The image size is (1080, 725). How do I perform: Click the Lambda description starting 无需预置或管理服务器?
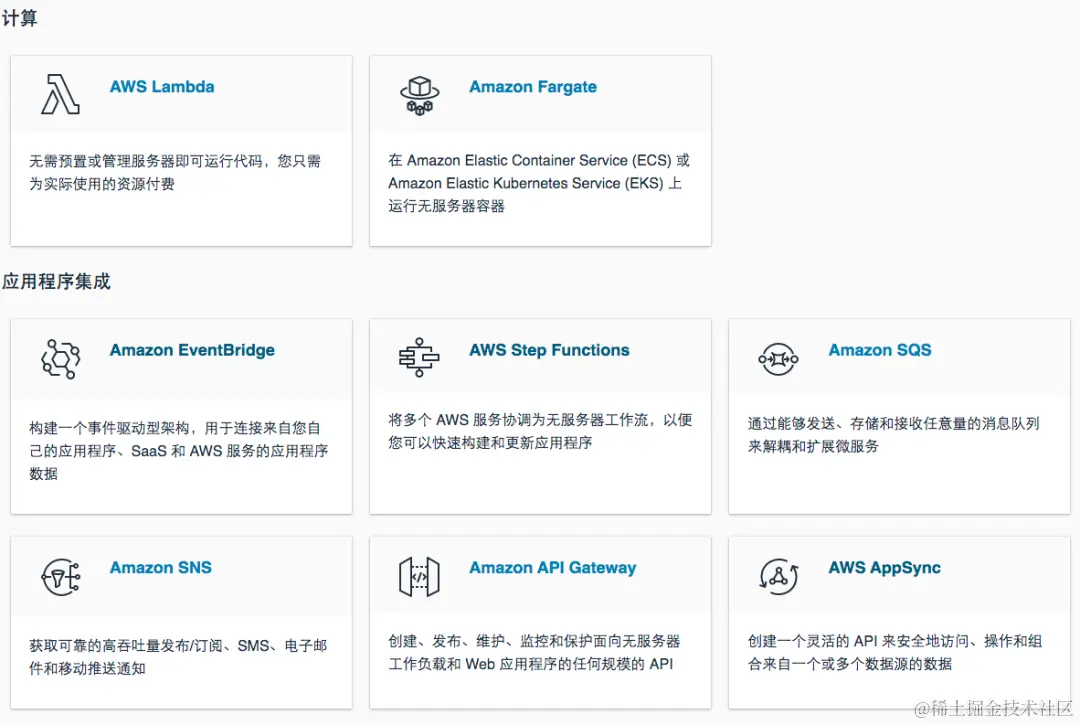click(175, 172)
